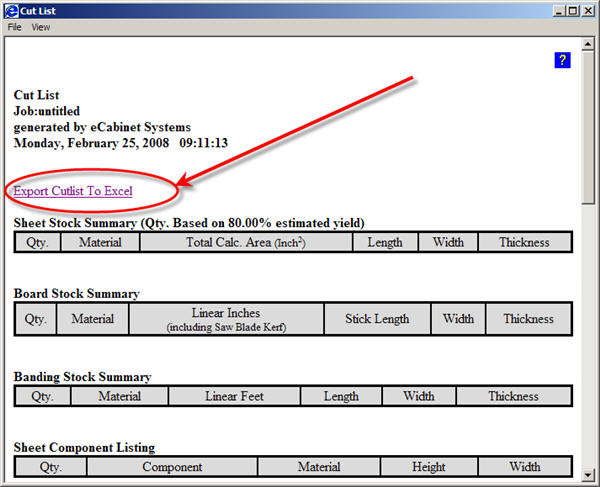Select the 'Cut List' heading text
This screenshot has height=487, width=600.
tap(36, 95)
